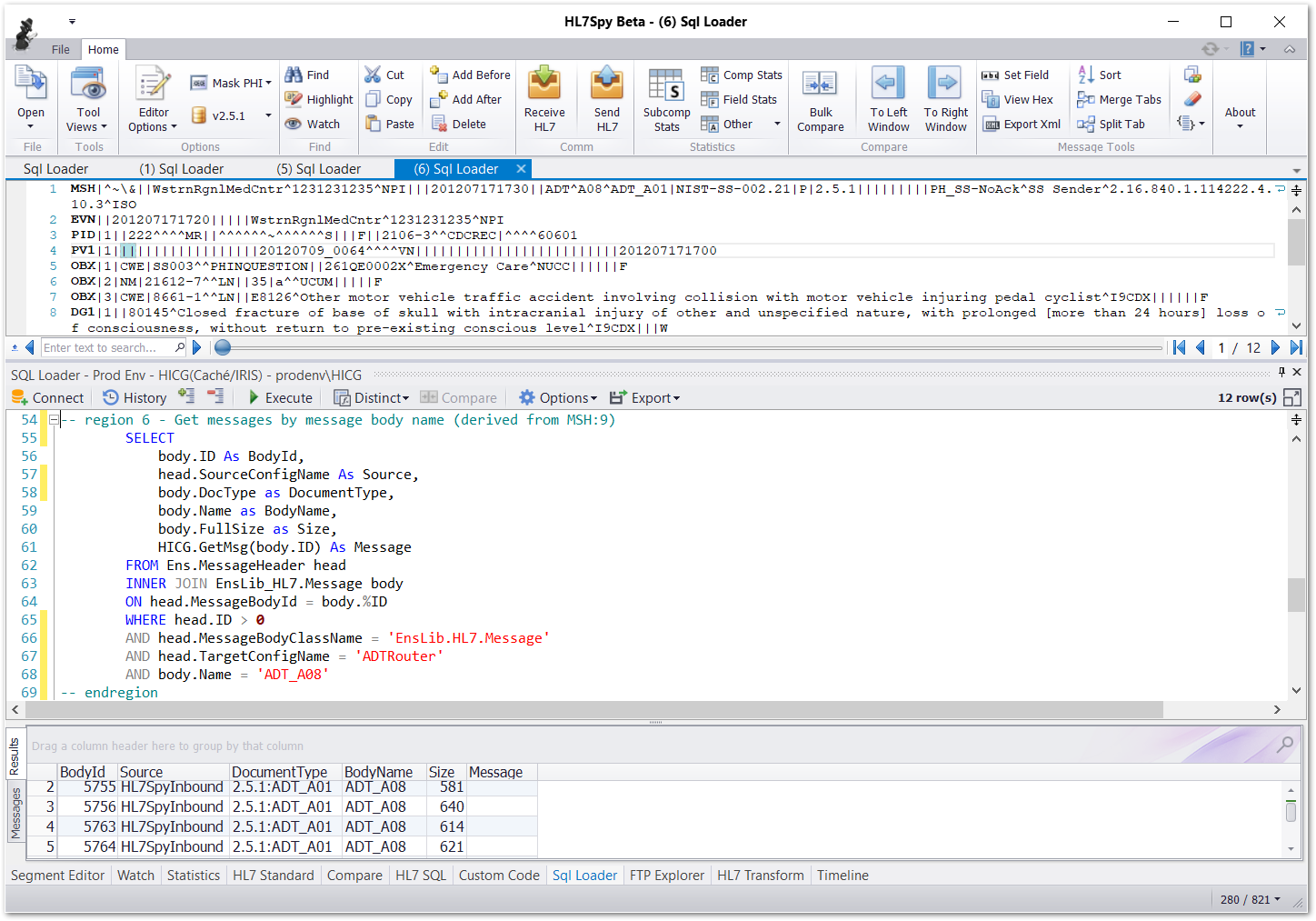Collapse region 6 code fold
1316x921 pixels.
coord(54,419)
